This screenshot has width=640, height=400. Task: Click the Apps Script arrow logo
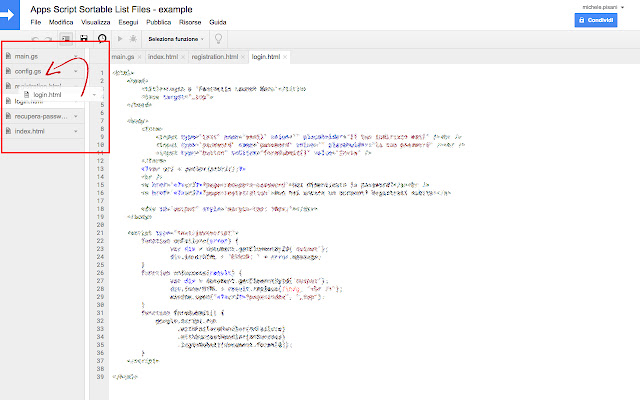click(x=13, y=14)
